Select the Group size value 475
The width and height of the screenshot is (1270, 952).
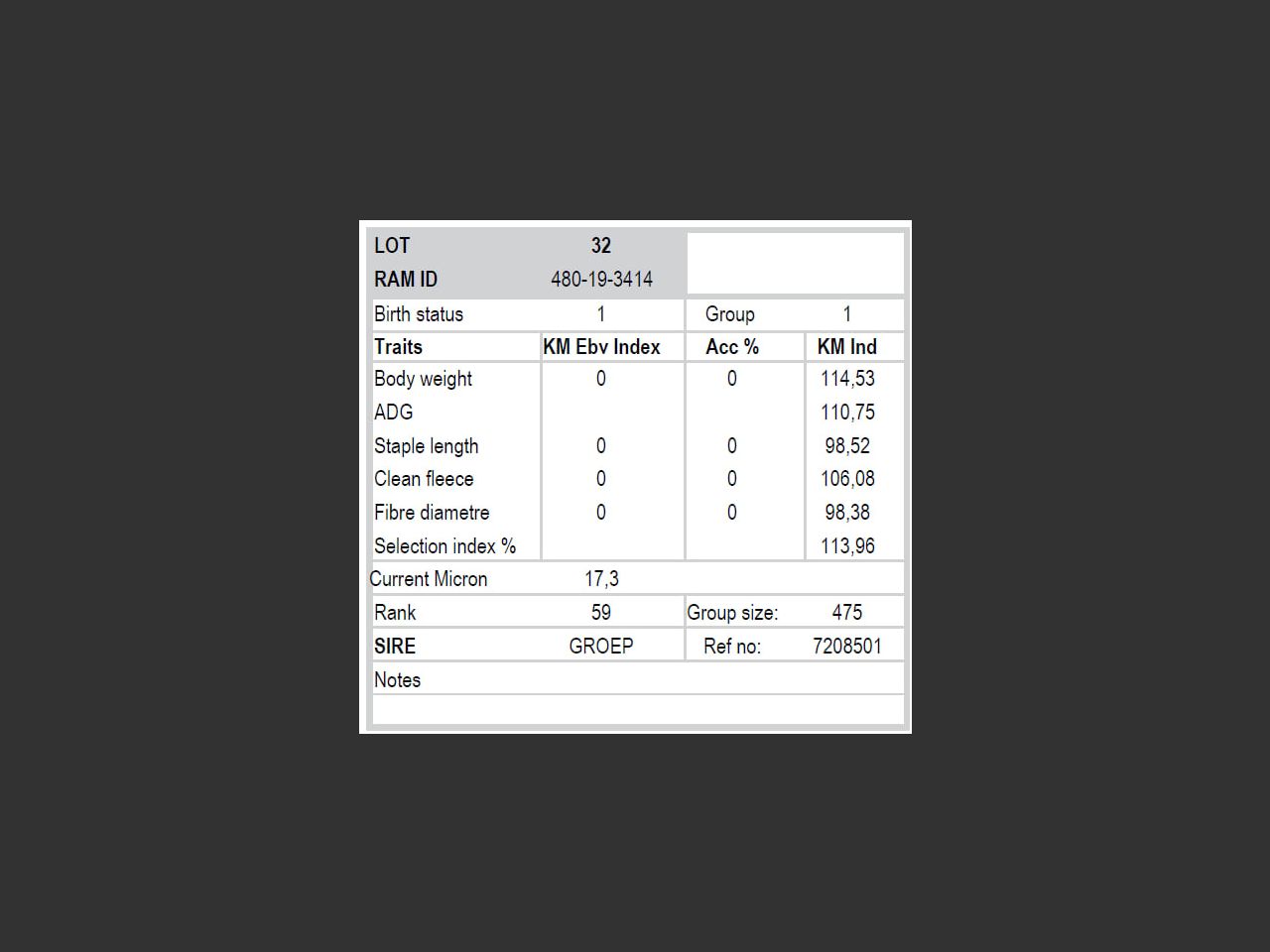pos(846,613)
